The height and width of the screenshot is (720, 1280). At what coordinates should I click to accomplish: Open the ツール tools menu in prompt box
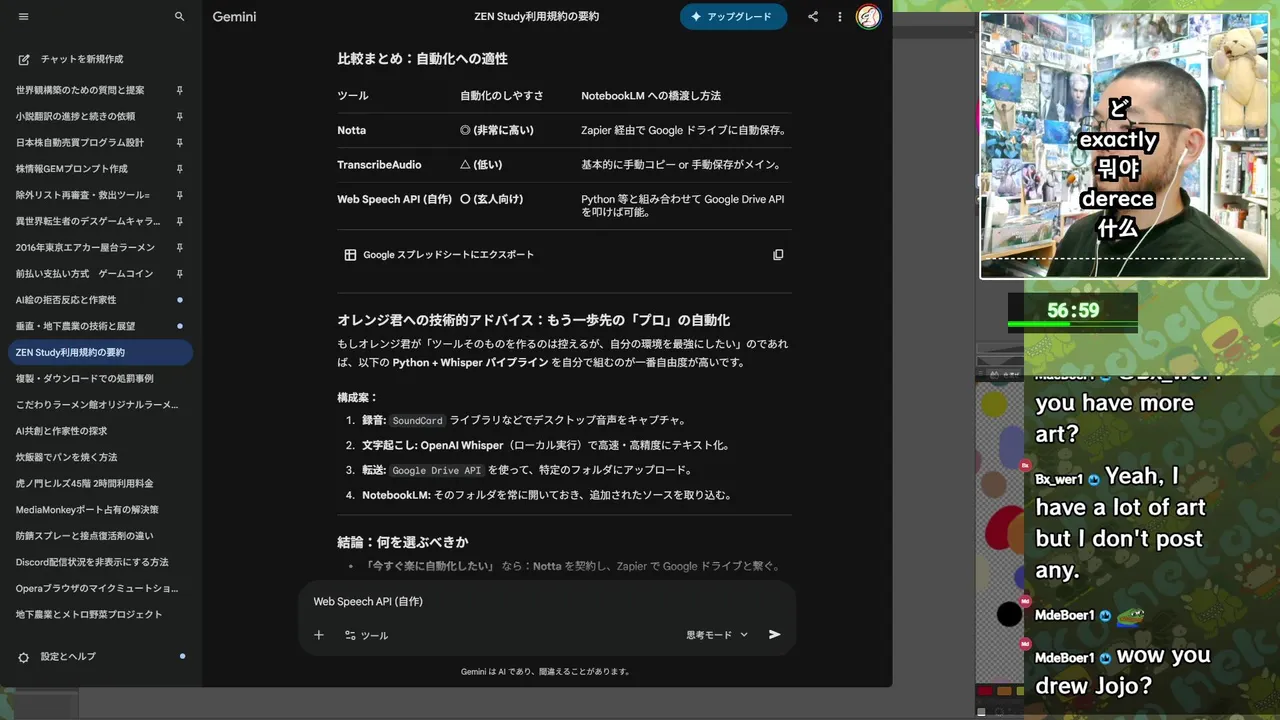(x=366, y=635)
